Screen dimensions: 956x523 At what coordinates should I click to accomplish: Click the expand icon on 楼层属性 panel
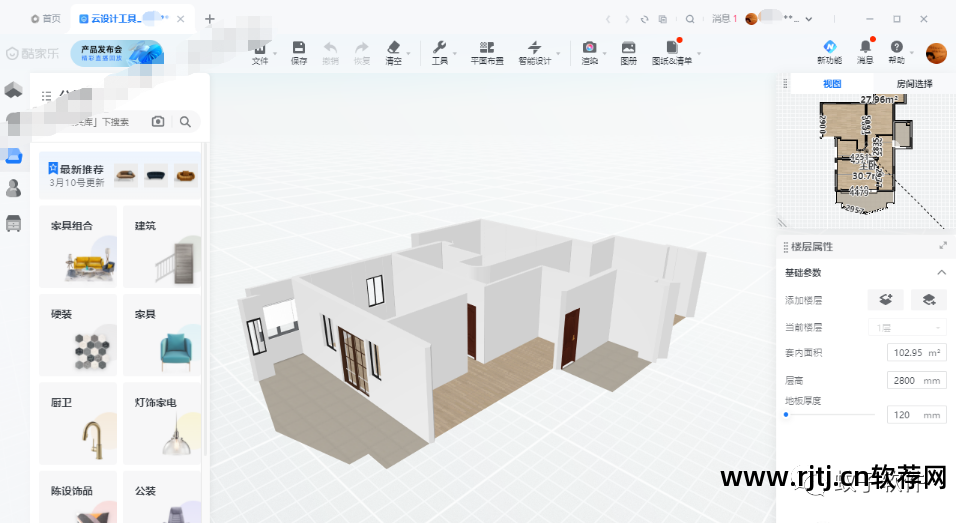pos(943,246)
